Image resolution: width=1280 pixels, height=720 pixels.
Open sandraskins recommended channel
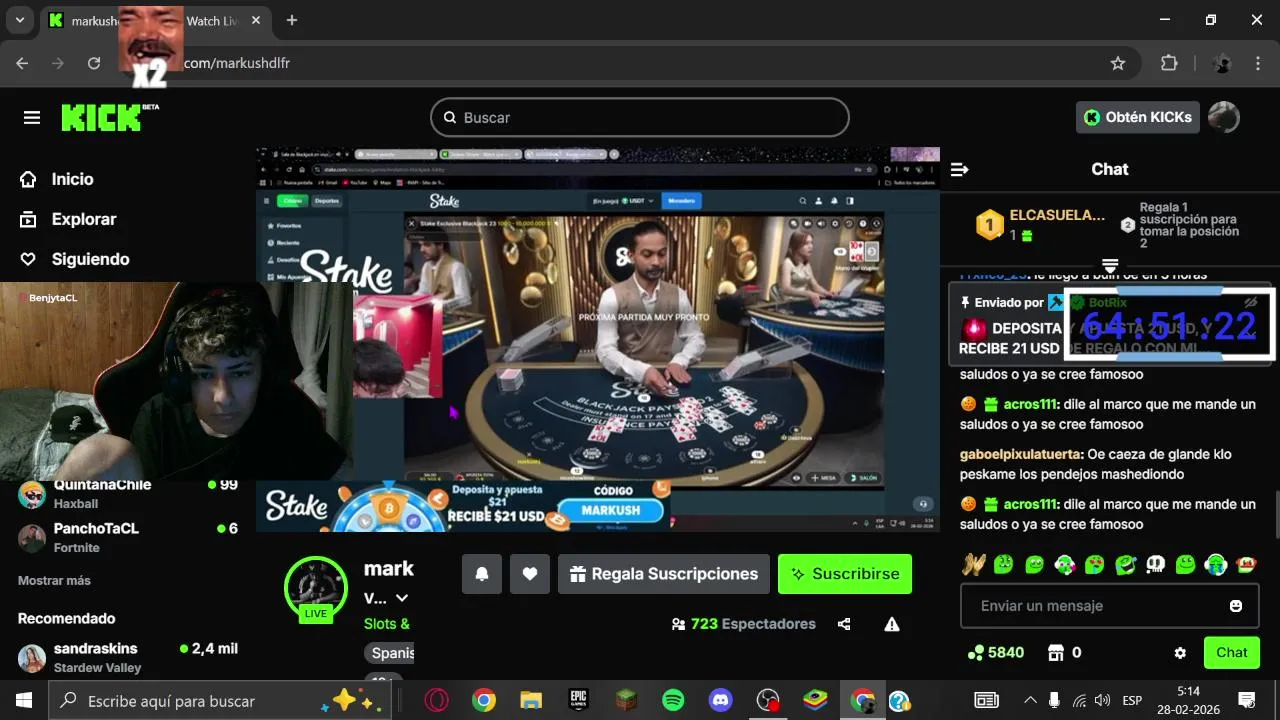click(x=128, y=657)
